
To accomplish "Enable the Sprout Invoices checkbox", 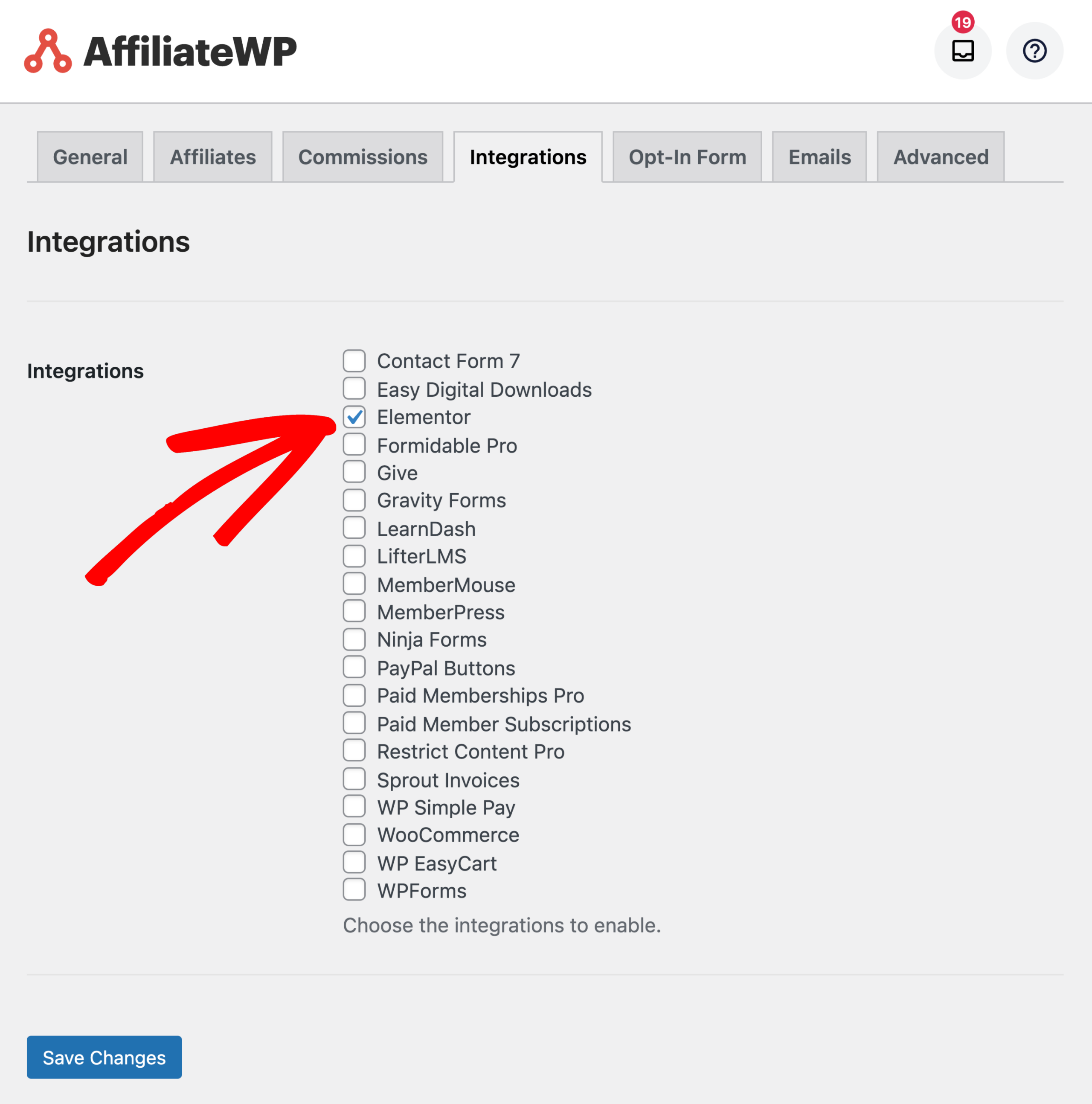I will click(354, 779).
